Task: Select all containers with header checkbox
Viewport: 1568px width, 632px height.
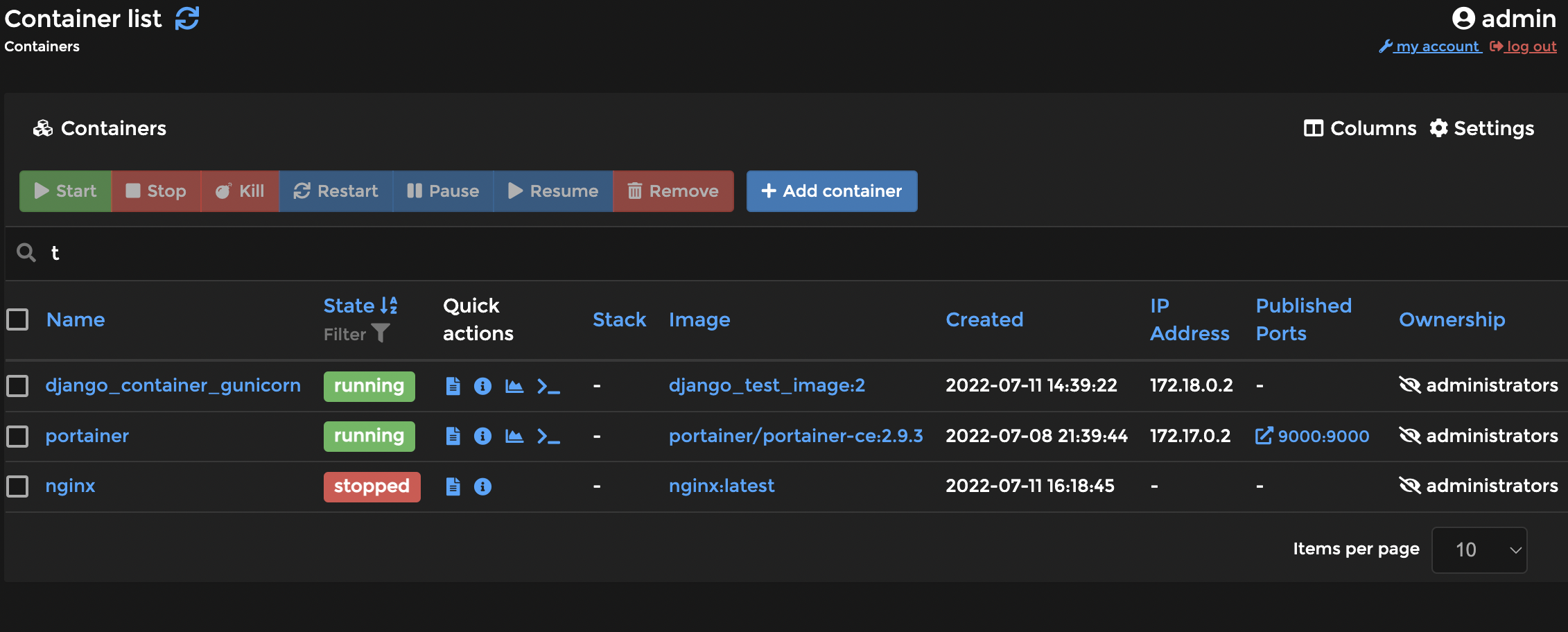Action: point(17,319)
